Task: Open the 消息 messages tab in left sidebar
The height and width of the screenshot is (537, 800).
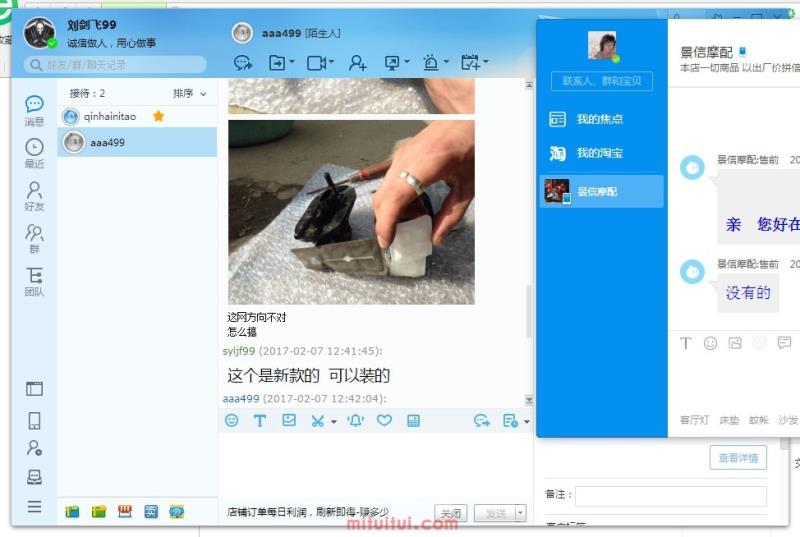Action: click(x=34, y=111)
